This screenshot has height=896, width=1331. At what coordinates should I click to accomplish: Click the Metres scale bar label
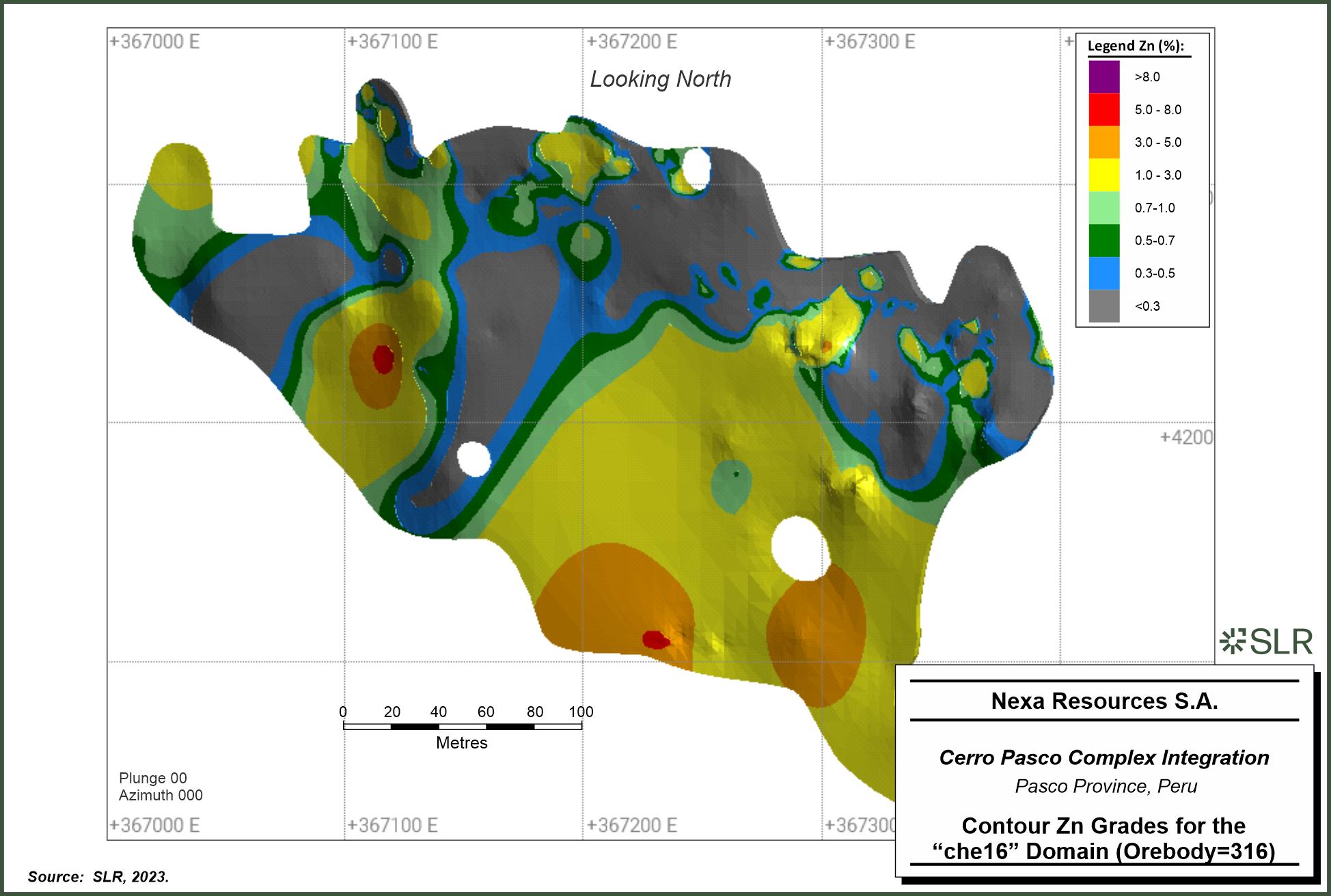[462, 742]
